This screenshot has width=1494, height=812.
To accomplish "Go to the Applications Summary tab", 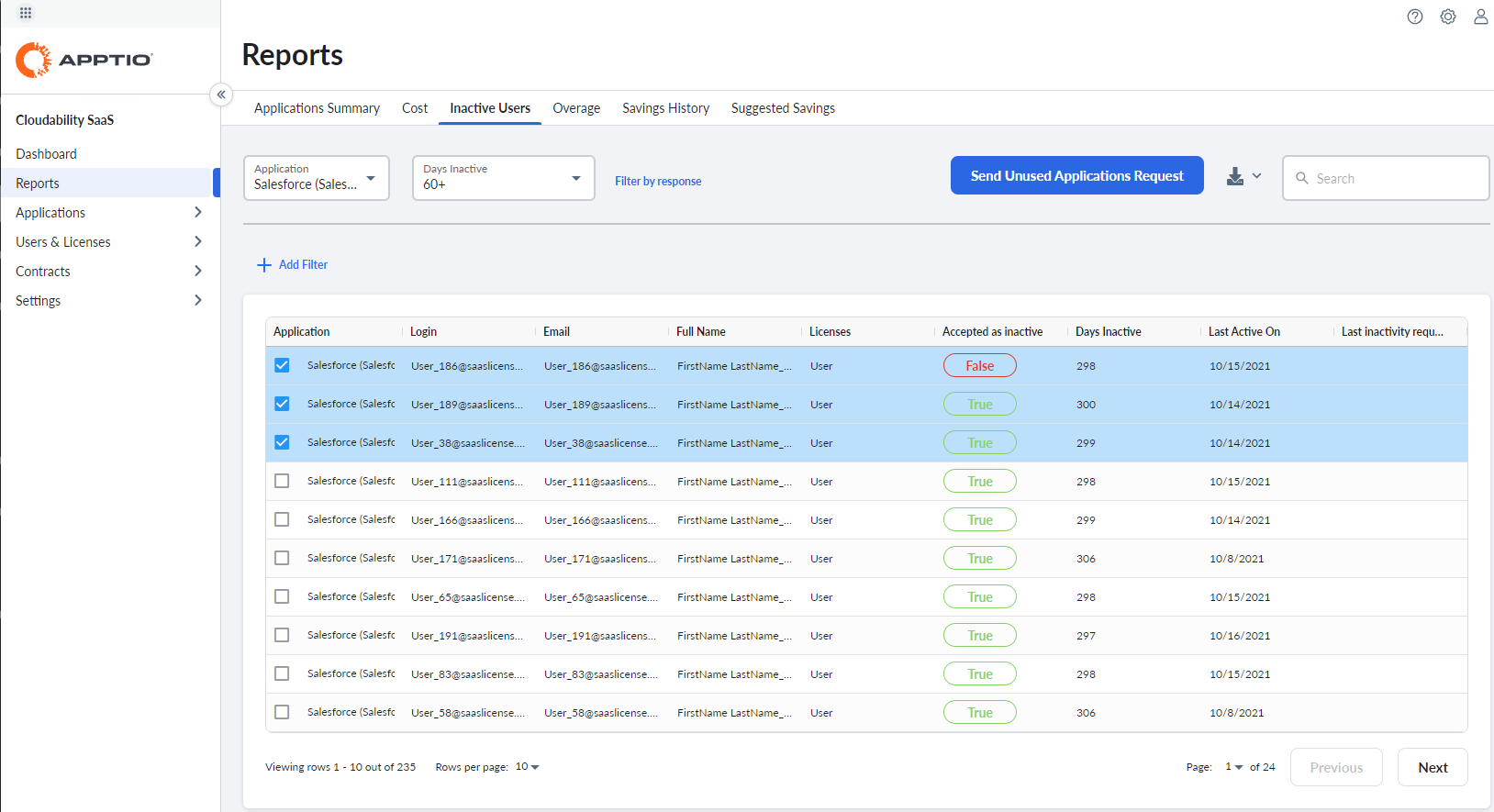I will (x=317, y=108).
